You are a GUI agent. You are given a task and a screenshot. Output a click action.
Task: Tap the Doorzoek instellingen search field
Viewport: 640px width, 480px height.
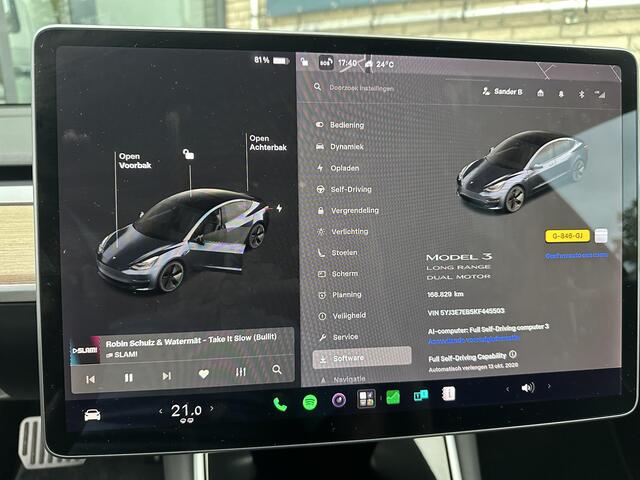click(x=362, y=88)
